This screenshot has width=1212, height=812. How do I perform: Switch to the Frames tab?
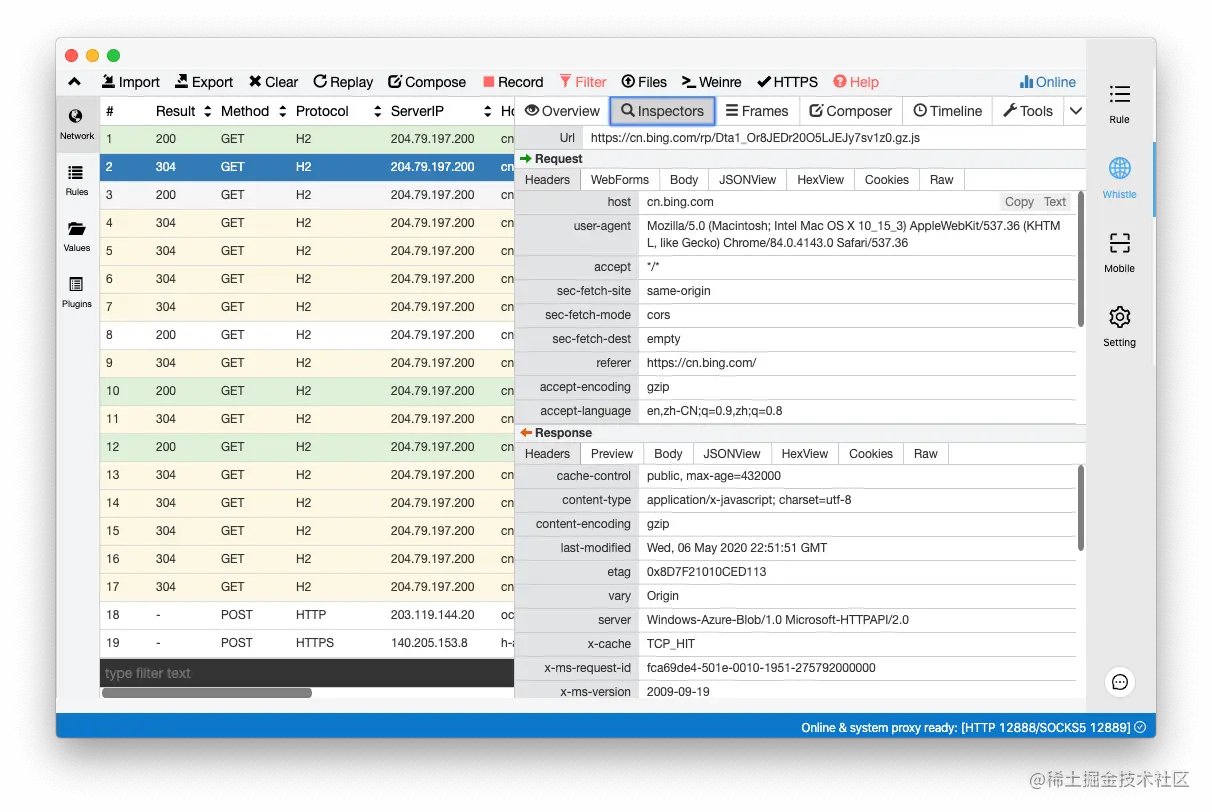point(757,111)
